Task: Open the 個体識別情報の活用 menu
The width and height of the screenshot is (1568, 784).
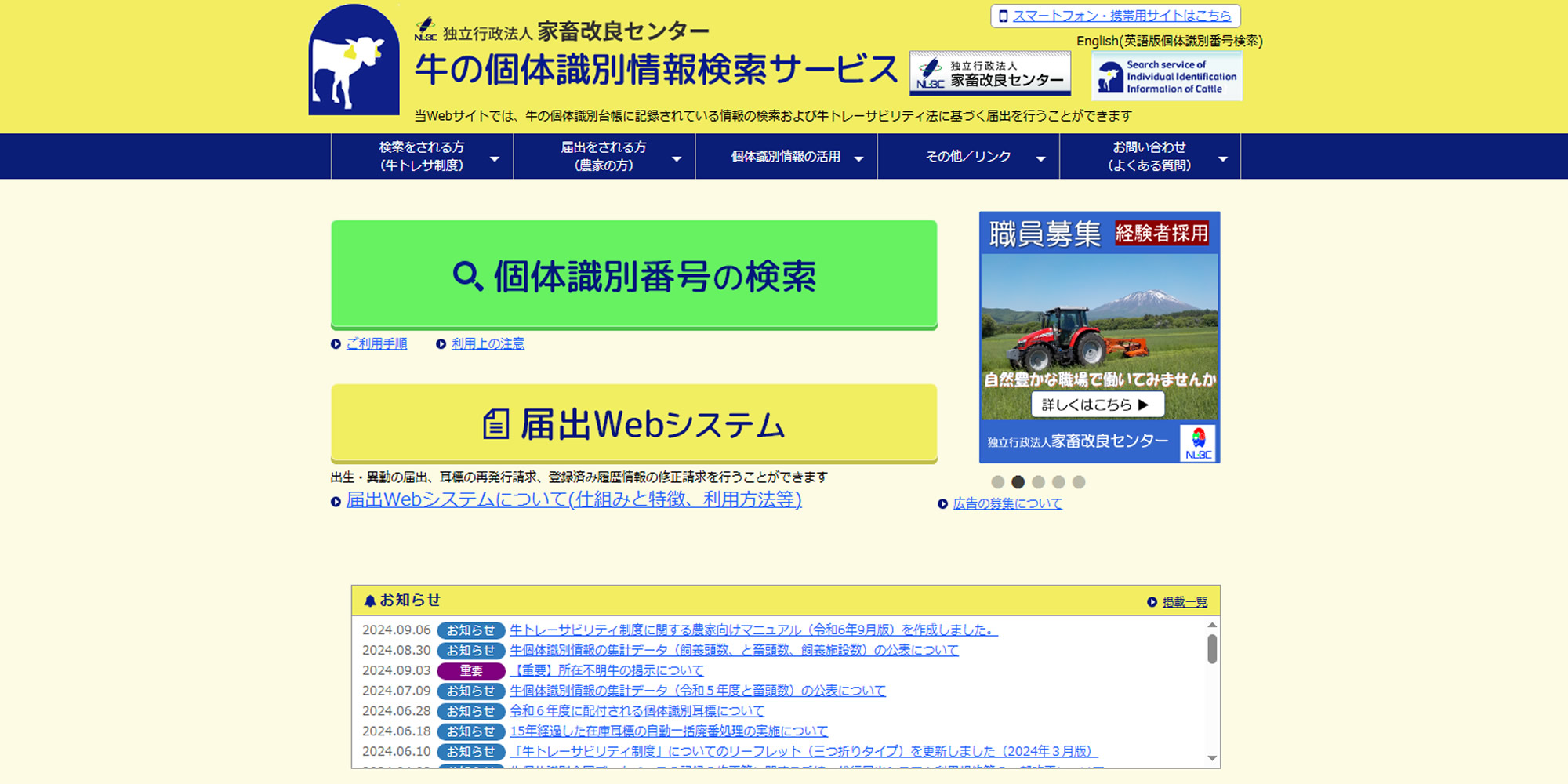Action: [786, 157]
